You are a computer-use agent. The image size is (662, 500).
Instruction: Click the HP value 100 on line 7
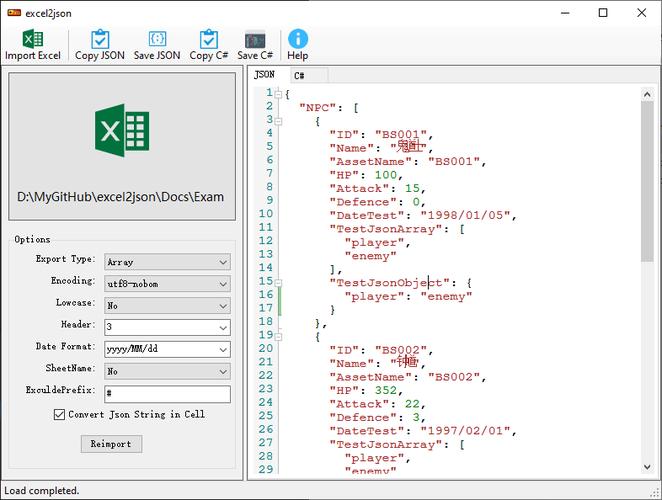tap(386, 175)
